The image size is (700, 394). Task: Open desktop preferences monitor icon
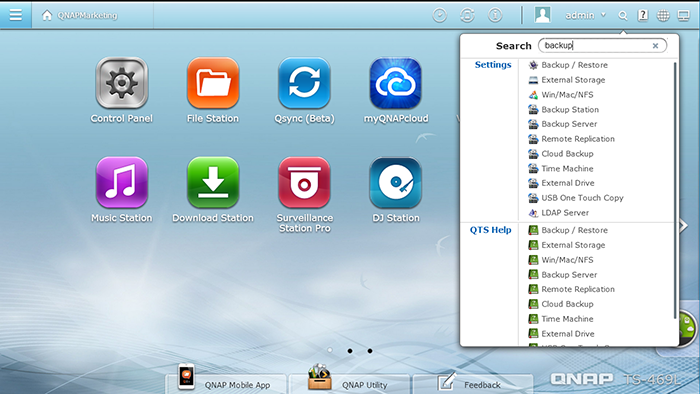[x=683, y=16]
